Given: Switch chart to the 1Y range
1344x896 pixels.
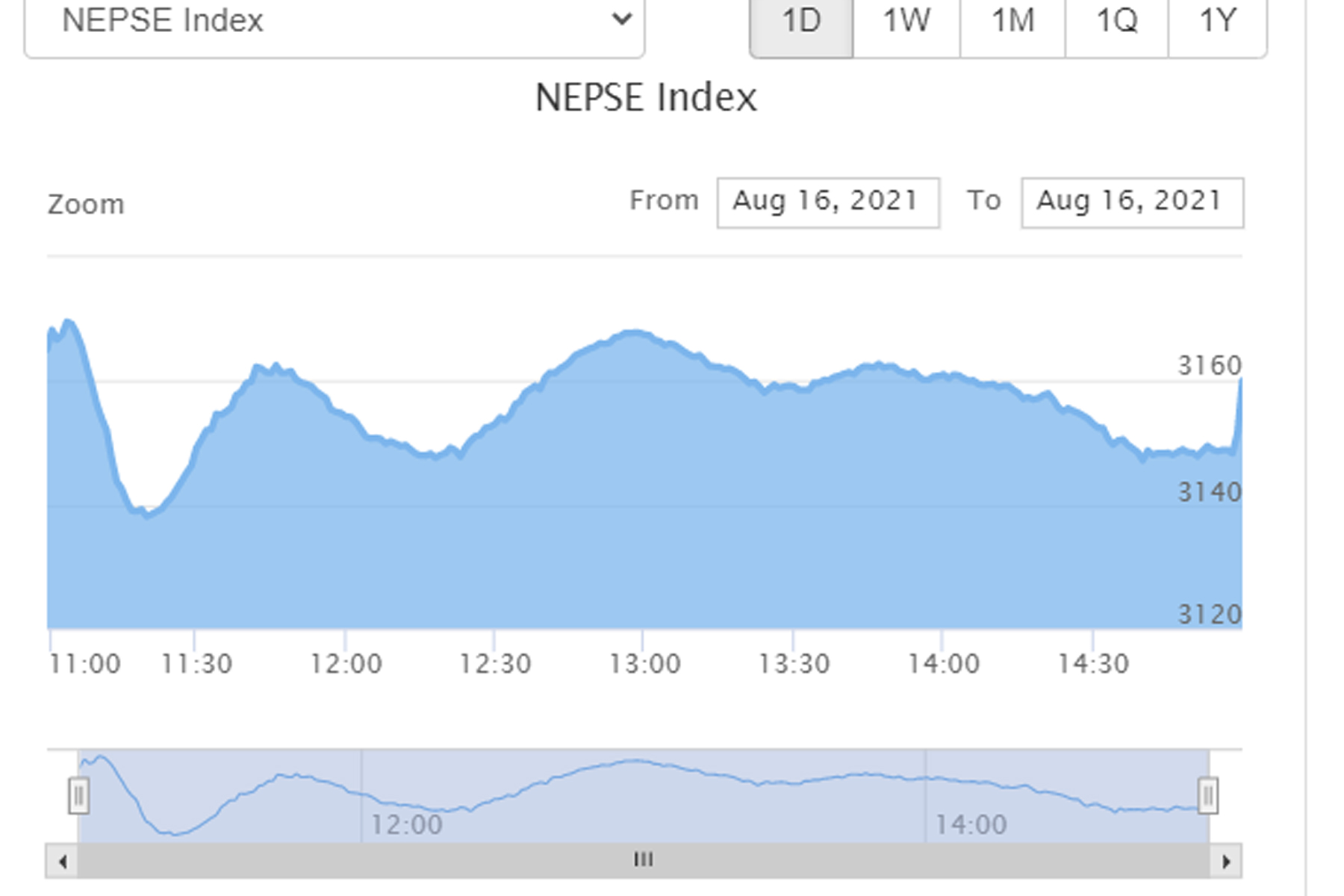Looking at the screenshot, I should pos(1218,21).
